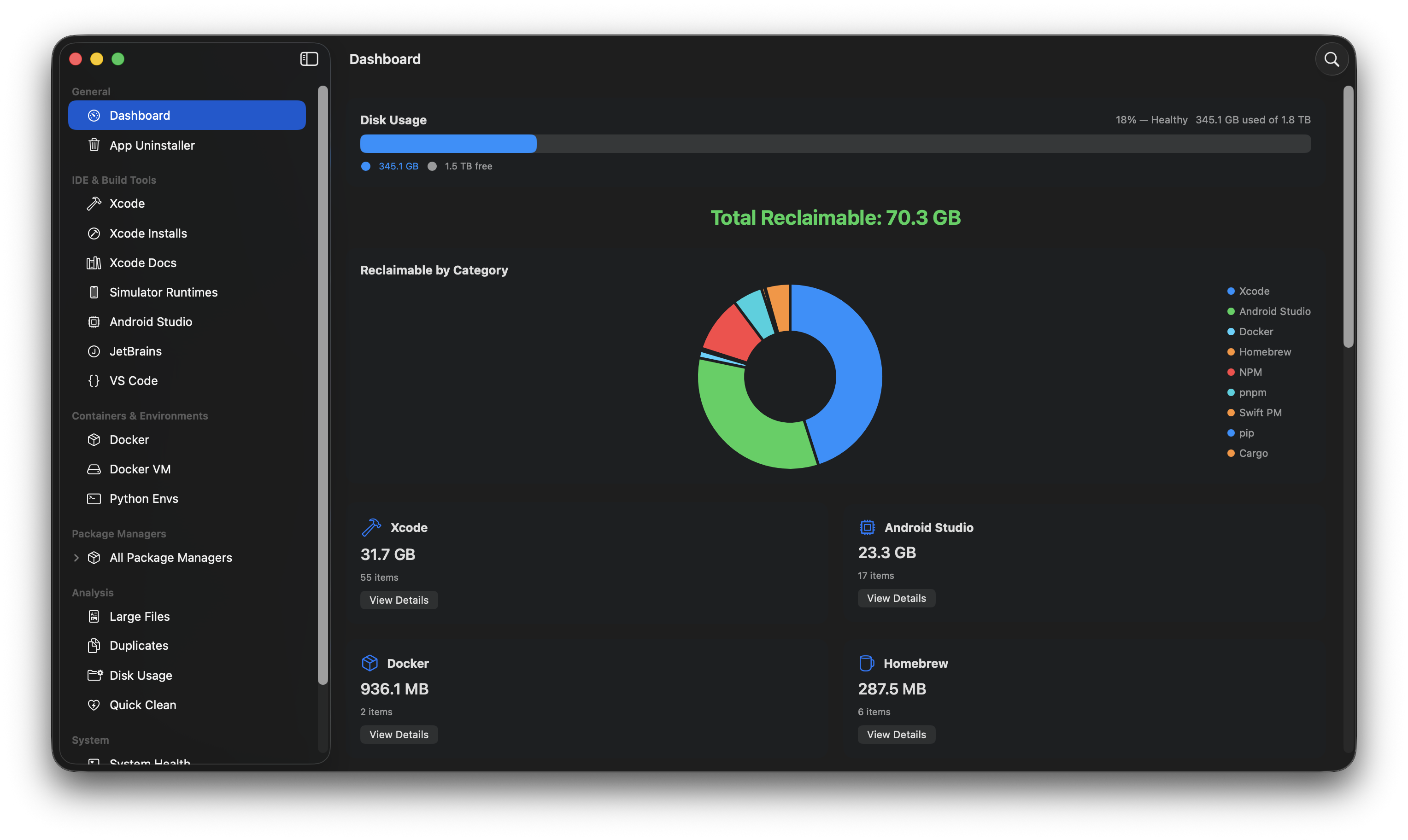View Details for Docker card

[x=399, y=735]
